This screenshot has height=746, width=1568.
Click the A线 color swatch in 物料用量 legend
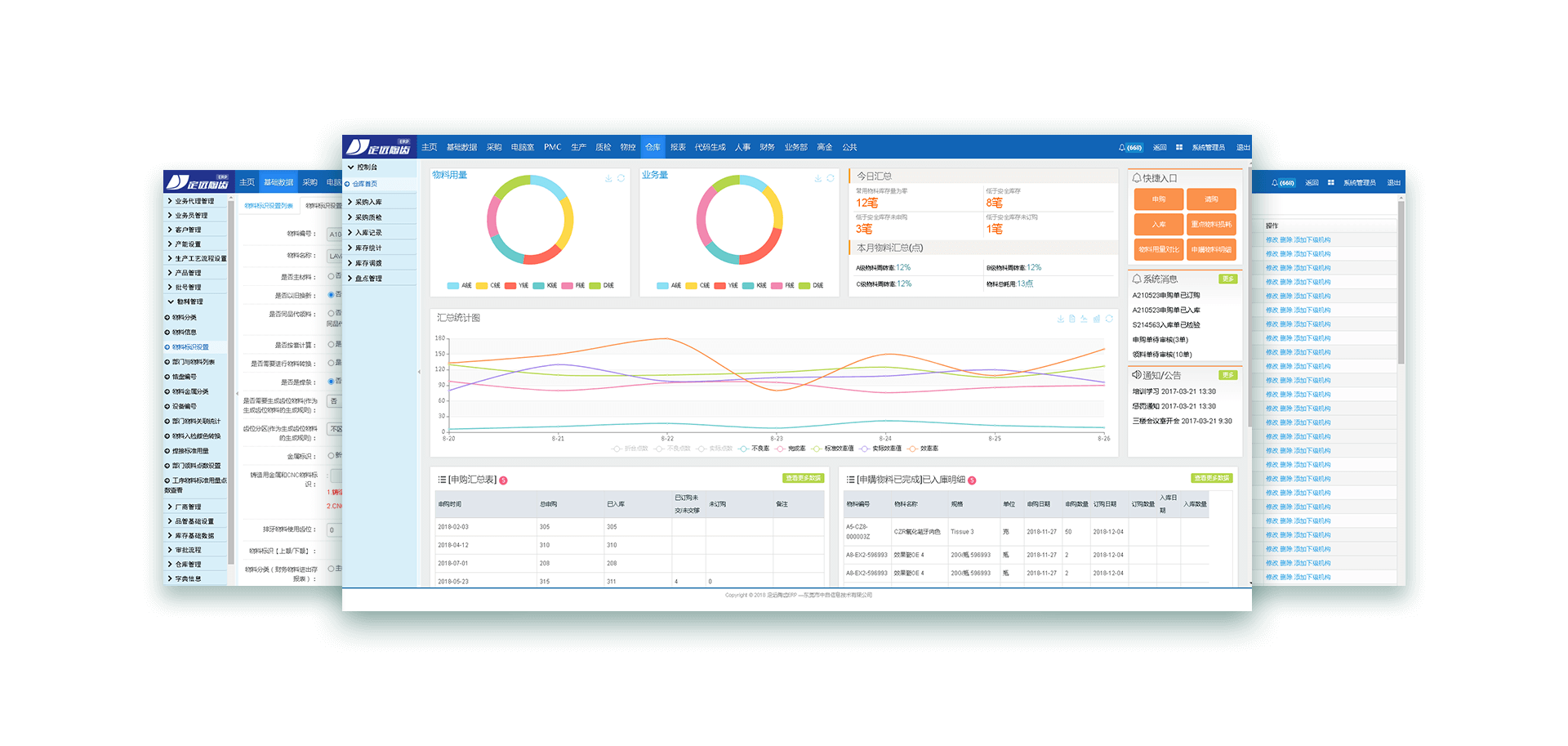453,286
